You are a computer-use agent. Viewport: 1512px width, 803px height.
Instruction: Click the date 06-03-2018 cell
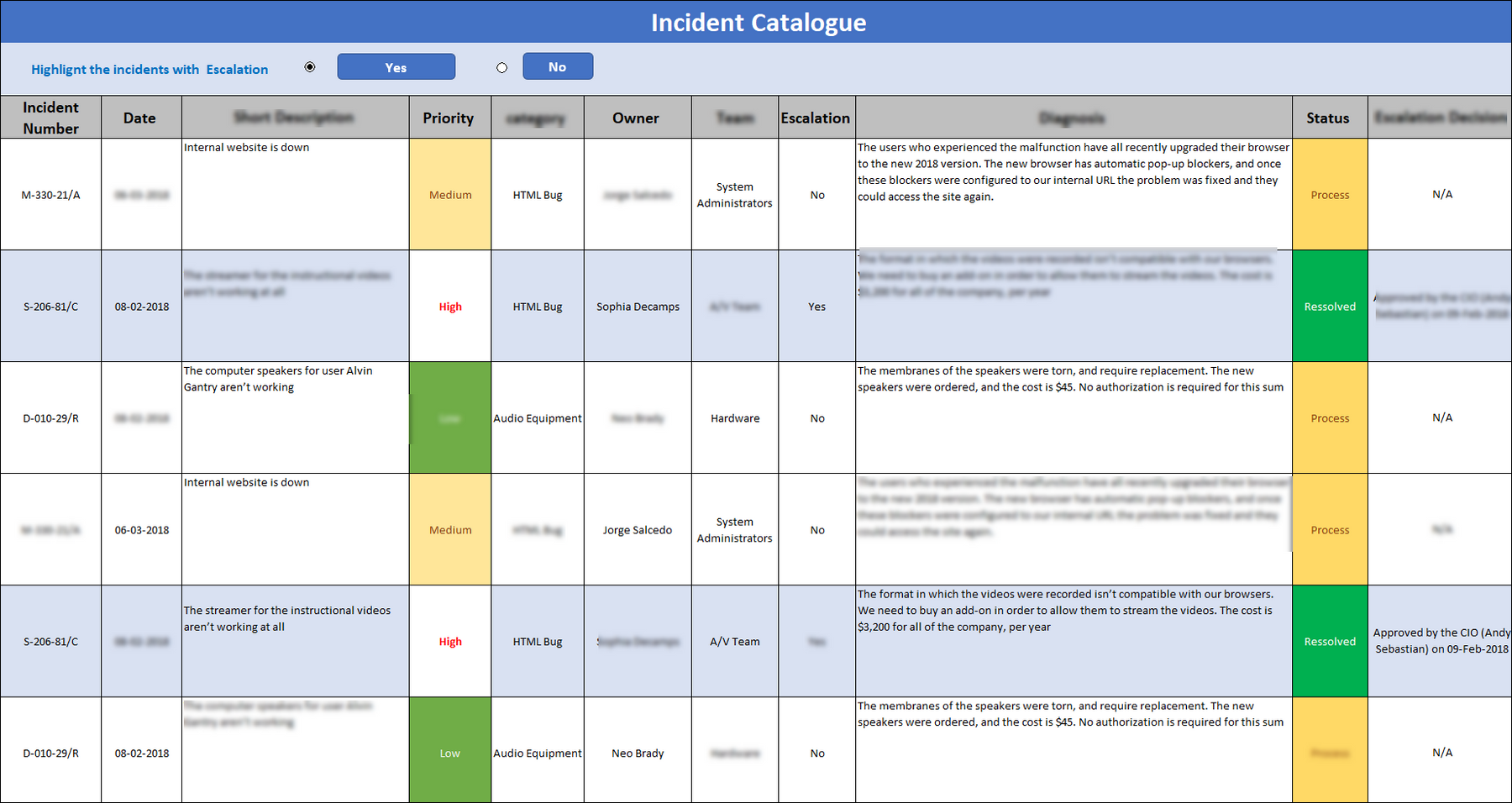(141, 530)
